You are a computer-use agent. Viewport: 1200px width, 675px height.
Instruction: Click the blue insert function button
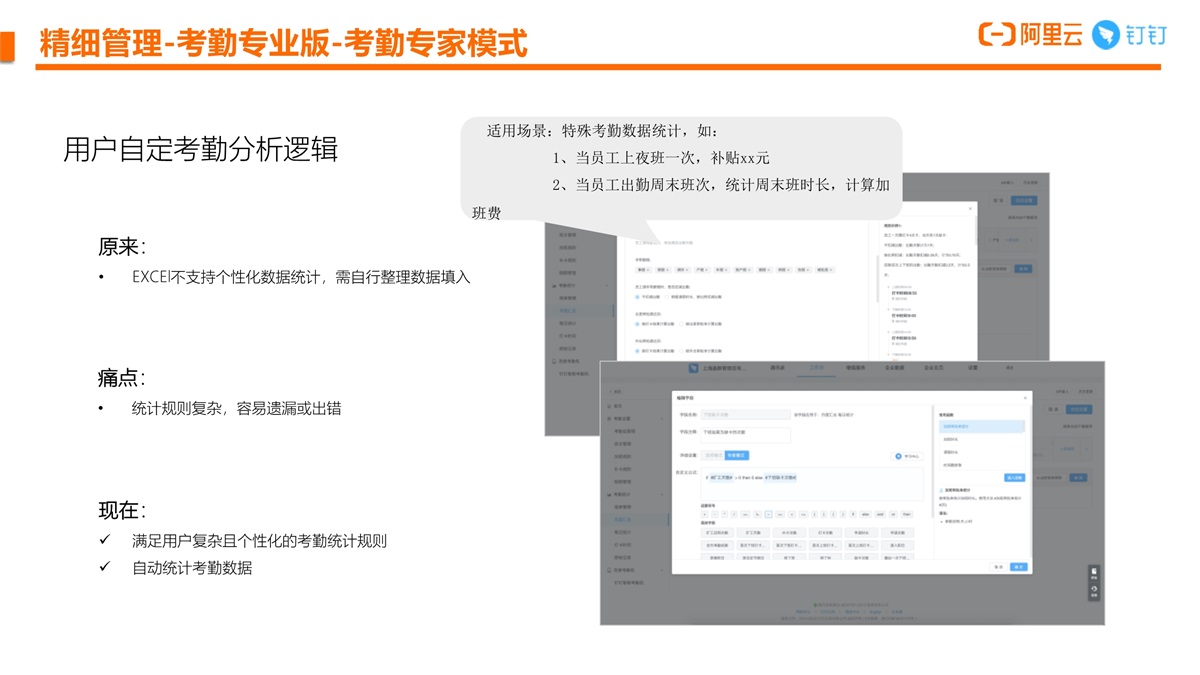(1014, 478)
